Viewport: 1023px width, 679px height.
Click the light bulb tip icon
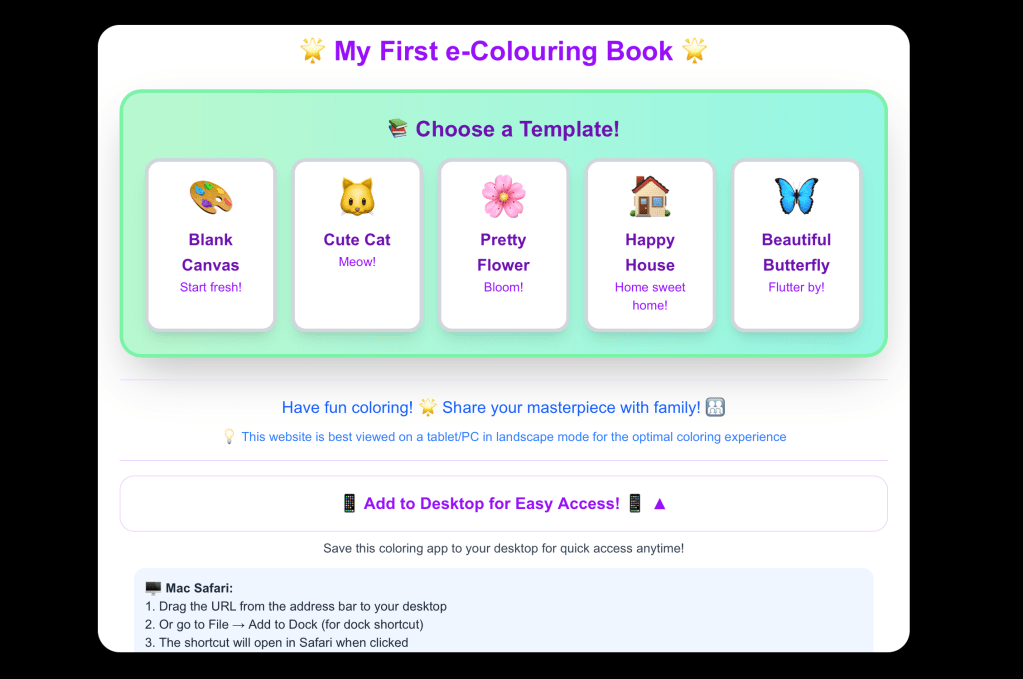pos(229,437)
